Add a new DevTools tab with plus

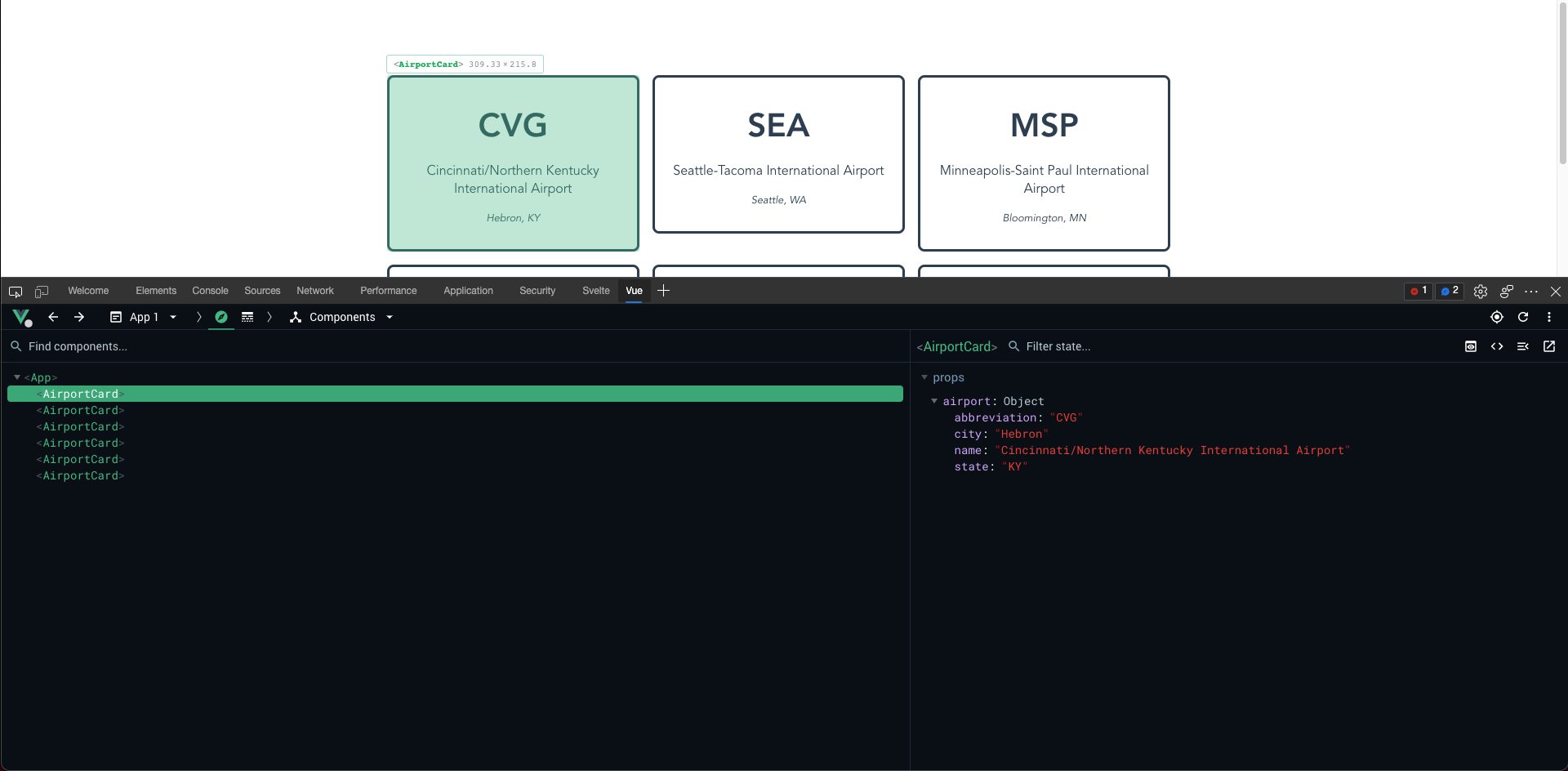coord(664,291)
